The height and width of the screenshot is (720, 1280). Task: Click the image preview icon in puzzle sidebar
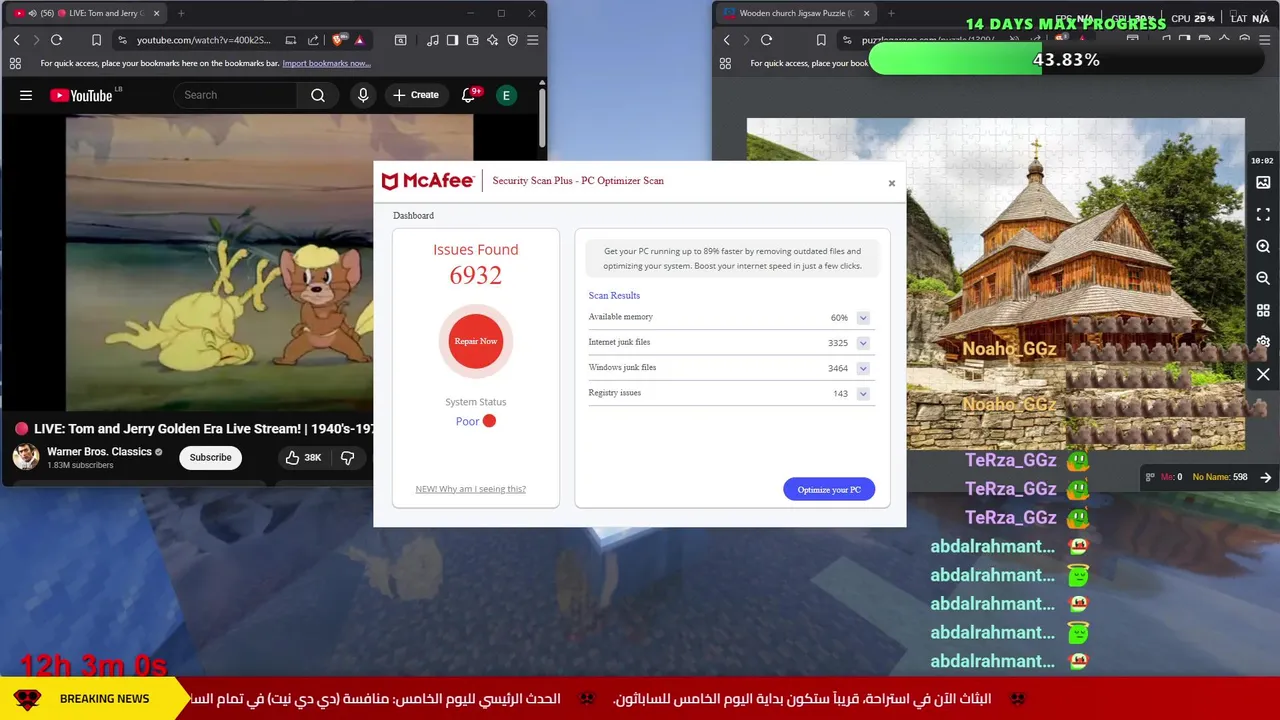[x=1263, y=182]
